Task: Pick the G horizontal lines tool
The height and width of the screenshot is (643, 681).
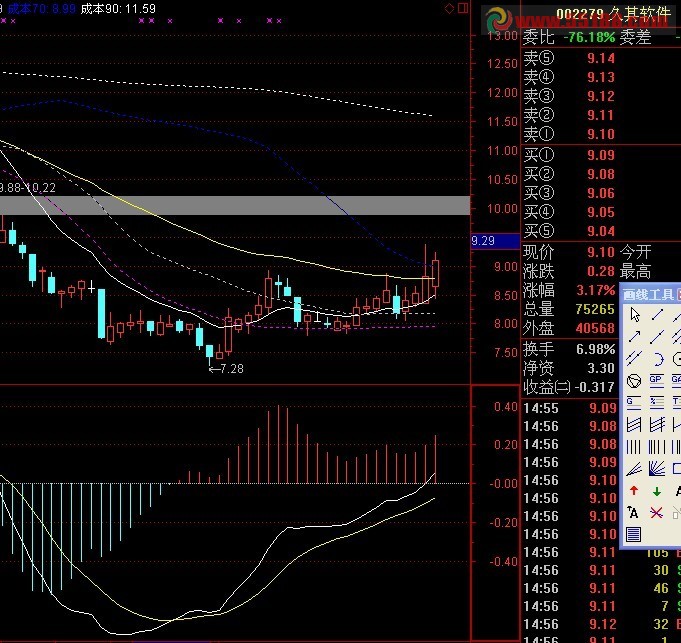Action: (x=634, y=403)
